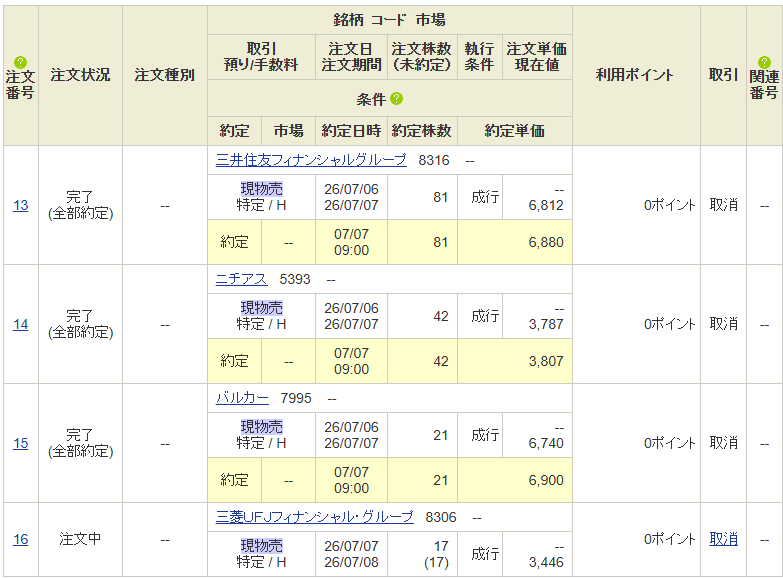The width and height of the screenshot is (783, 578).
Task: Click 注文種別 column header
Action: tap(165, 75)
